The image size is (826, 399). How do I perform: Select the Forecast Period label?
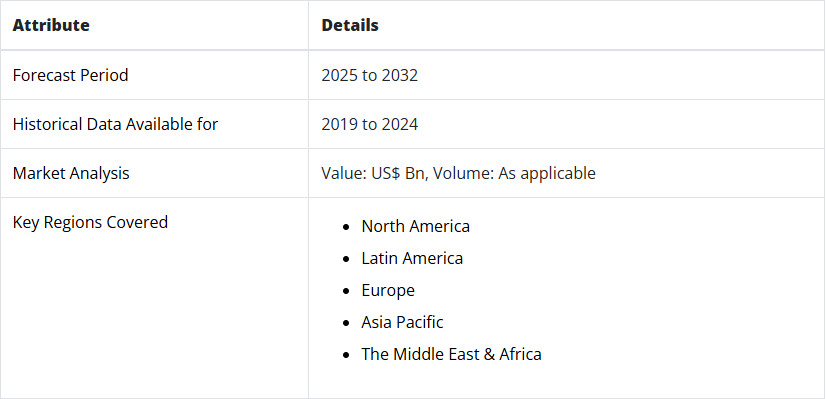tap(71, 75)
